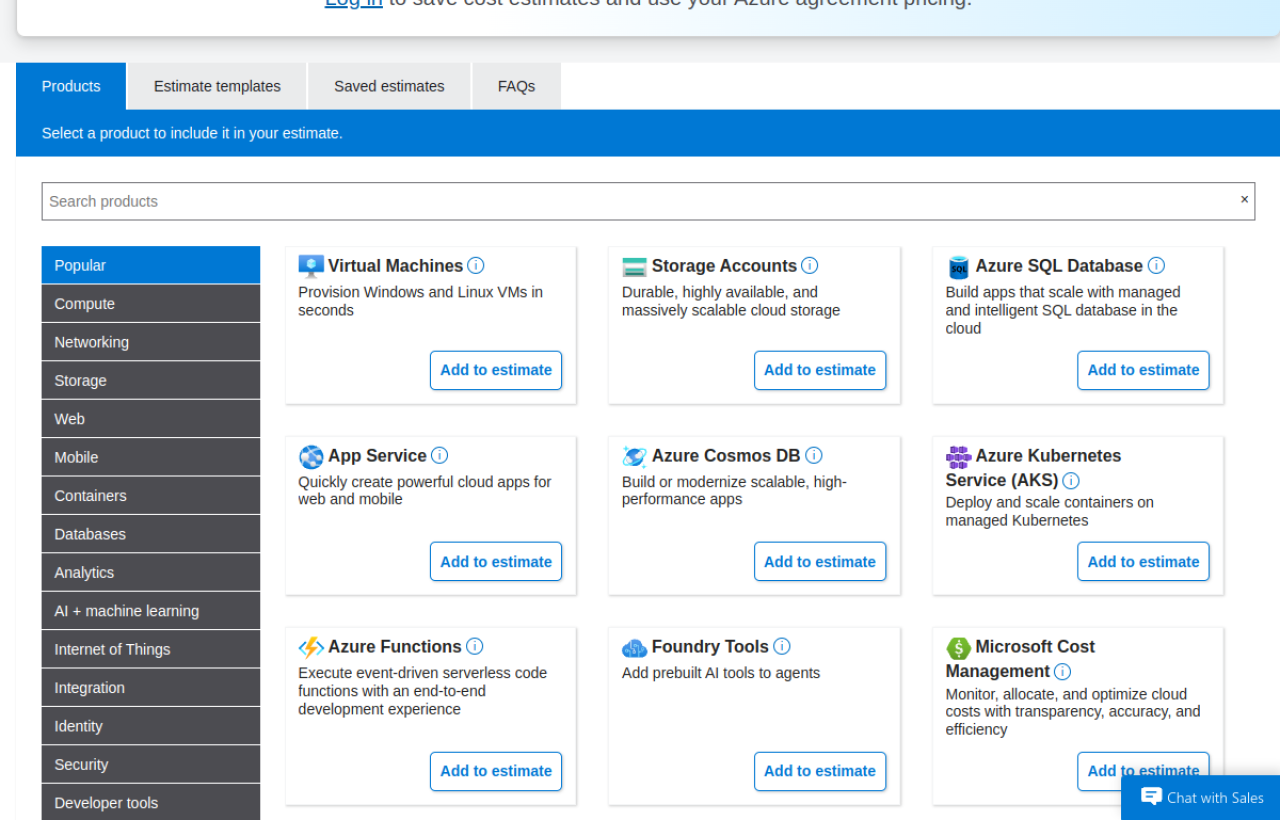Select the Popular category
Image resolution: width=1280 pixels, height=820 pixels.
pyautogui.click(x=151, y=265)
